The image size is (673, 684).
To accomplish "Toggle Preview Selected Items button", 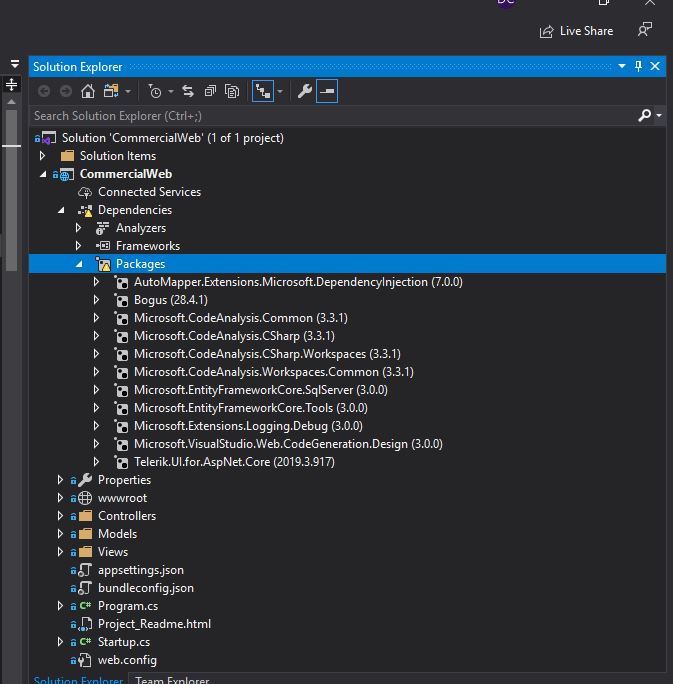I will click(x=327, y=91).
